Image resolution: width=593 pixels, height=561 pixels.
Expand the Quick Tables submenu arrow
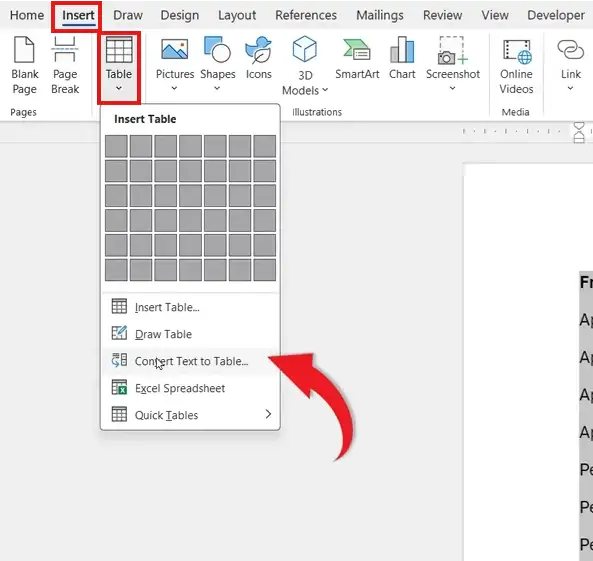[x=268, y=414]
